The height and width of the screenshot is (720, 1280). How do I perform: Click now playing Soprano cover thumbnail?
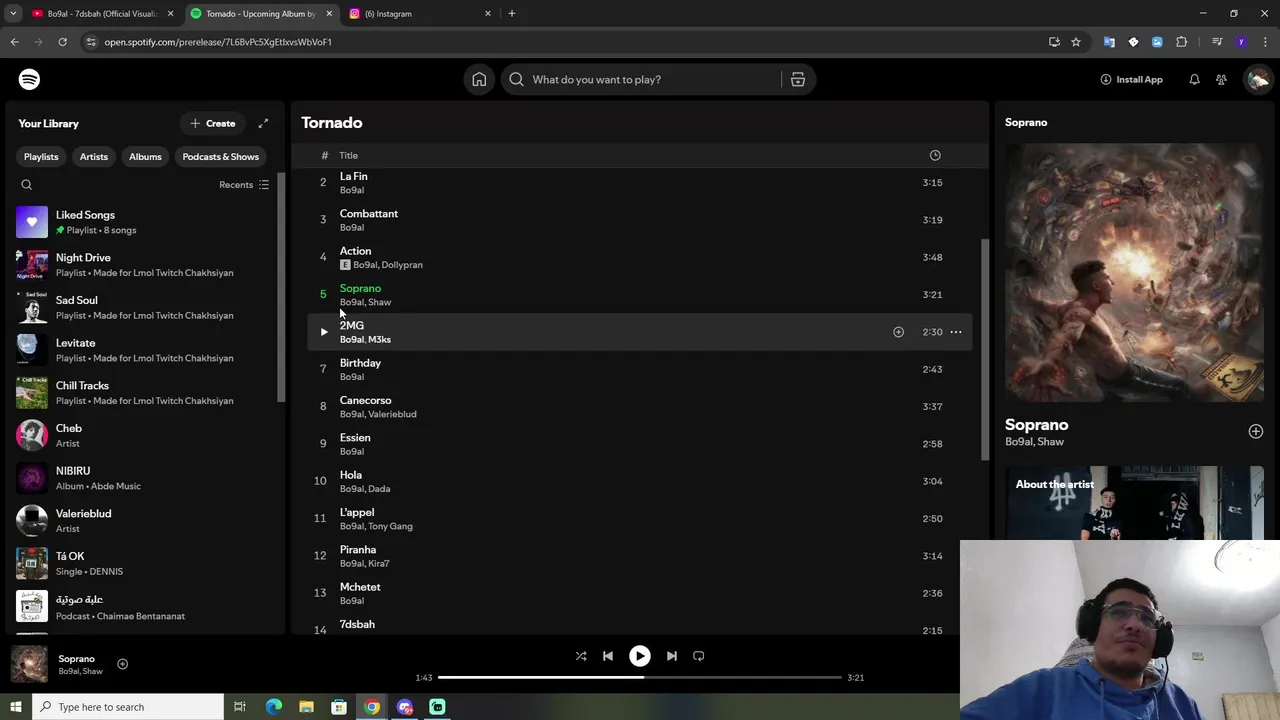point(29,664)
